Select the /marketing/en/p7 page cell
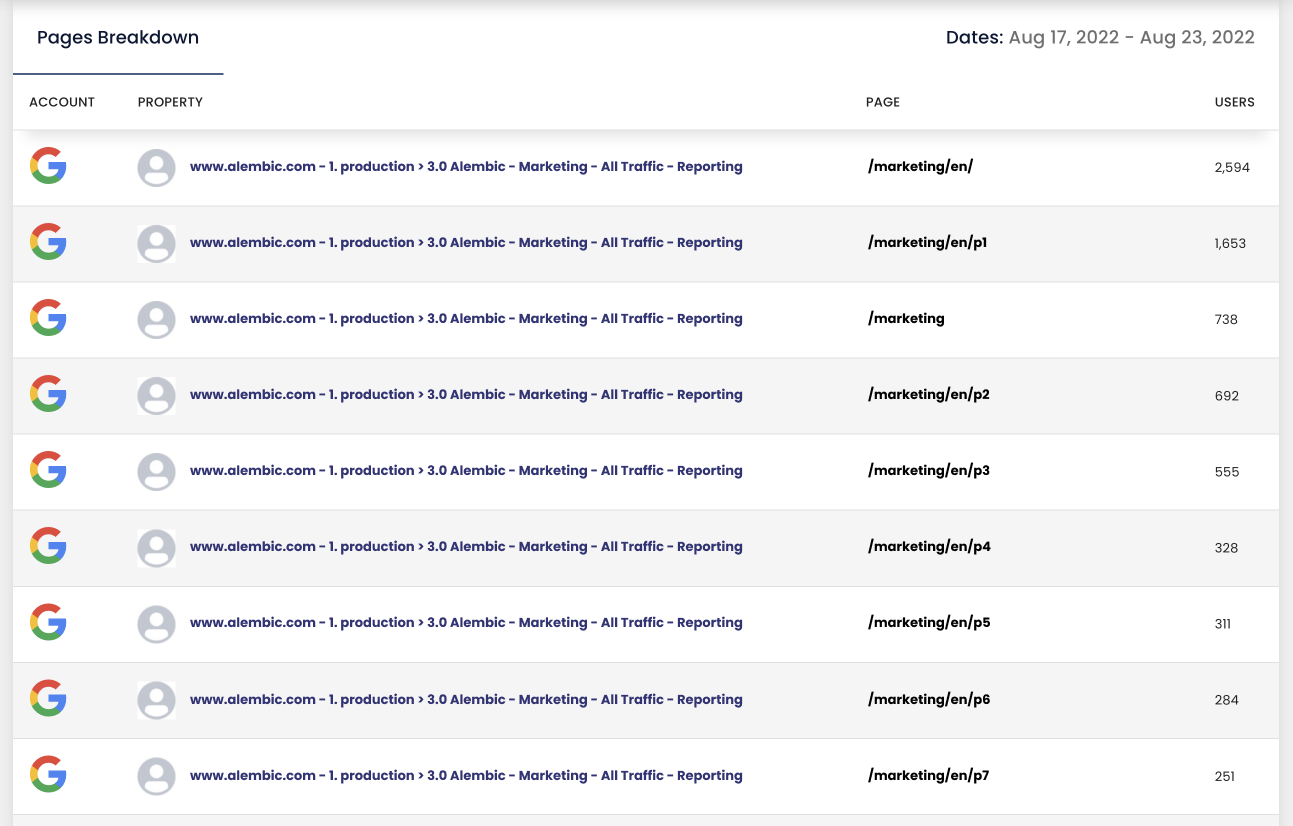 pos(929,776)
